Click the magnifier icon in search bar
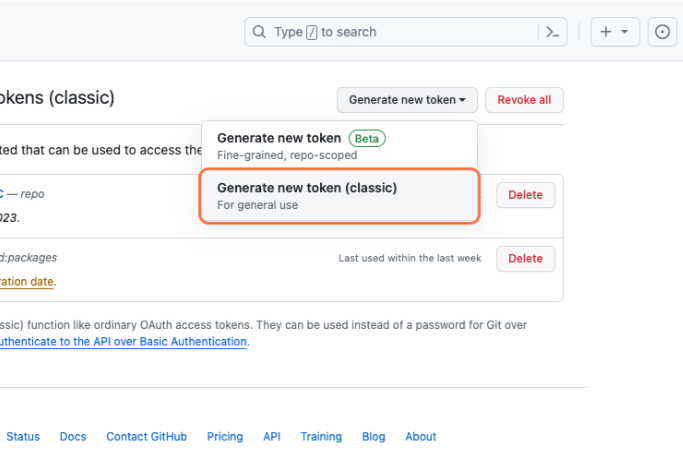683x455 pixels. [260, 32]
